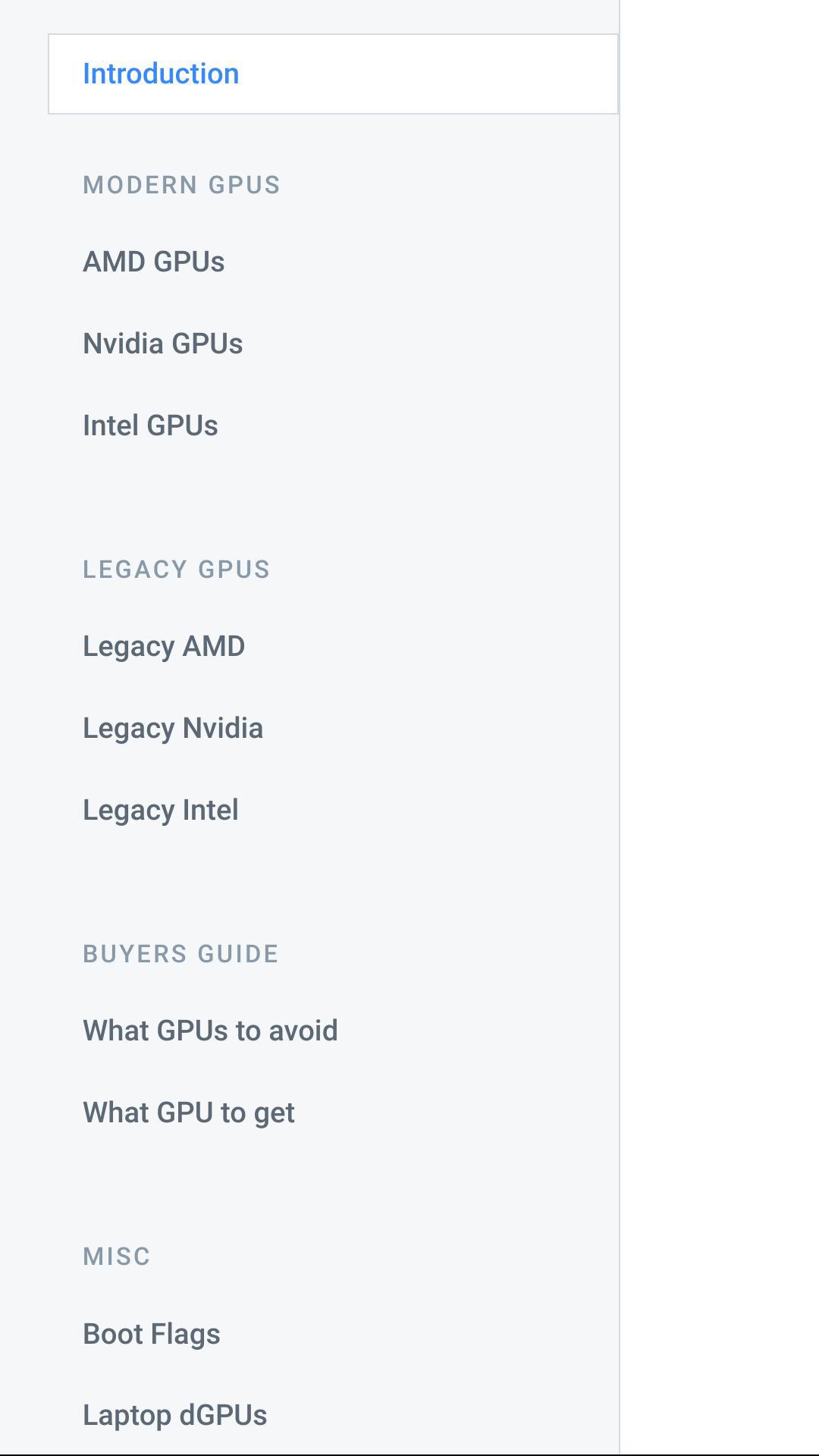Open the Boot Flags page
Screen dimensions: 819x1456
pos(152,1334)
